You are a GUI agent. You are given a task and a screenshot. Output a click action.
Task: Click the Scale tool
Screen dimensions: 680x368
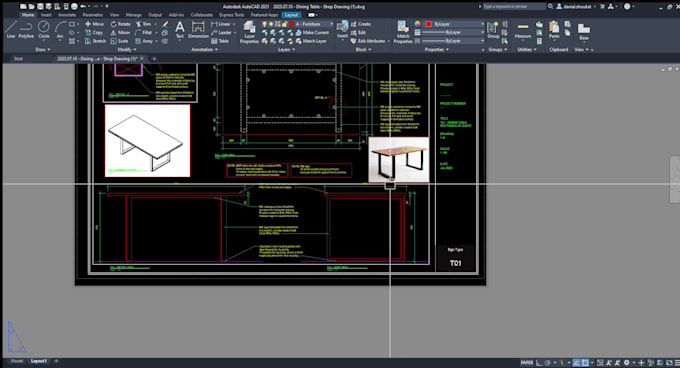click(x=119, y=41)
